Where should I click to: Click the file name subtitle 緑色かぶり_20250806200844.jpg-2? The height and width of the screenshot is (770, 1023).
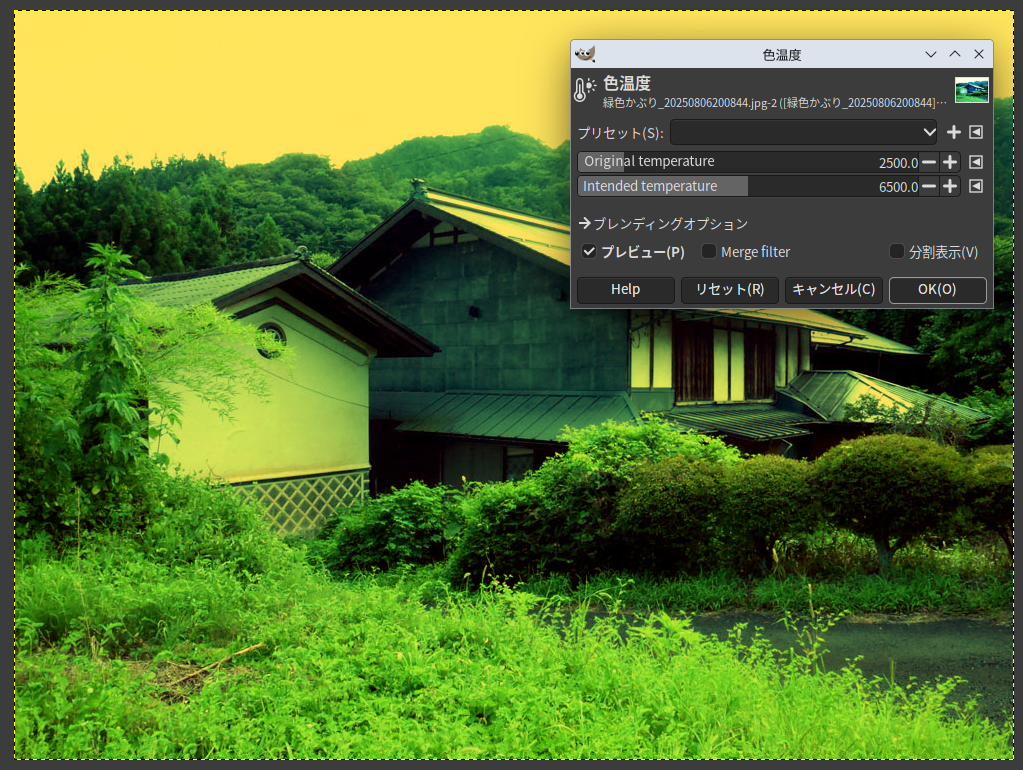coord(690,103)
